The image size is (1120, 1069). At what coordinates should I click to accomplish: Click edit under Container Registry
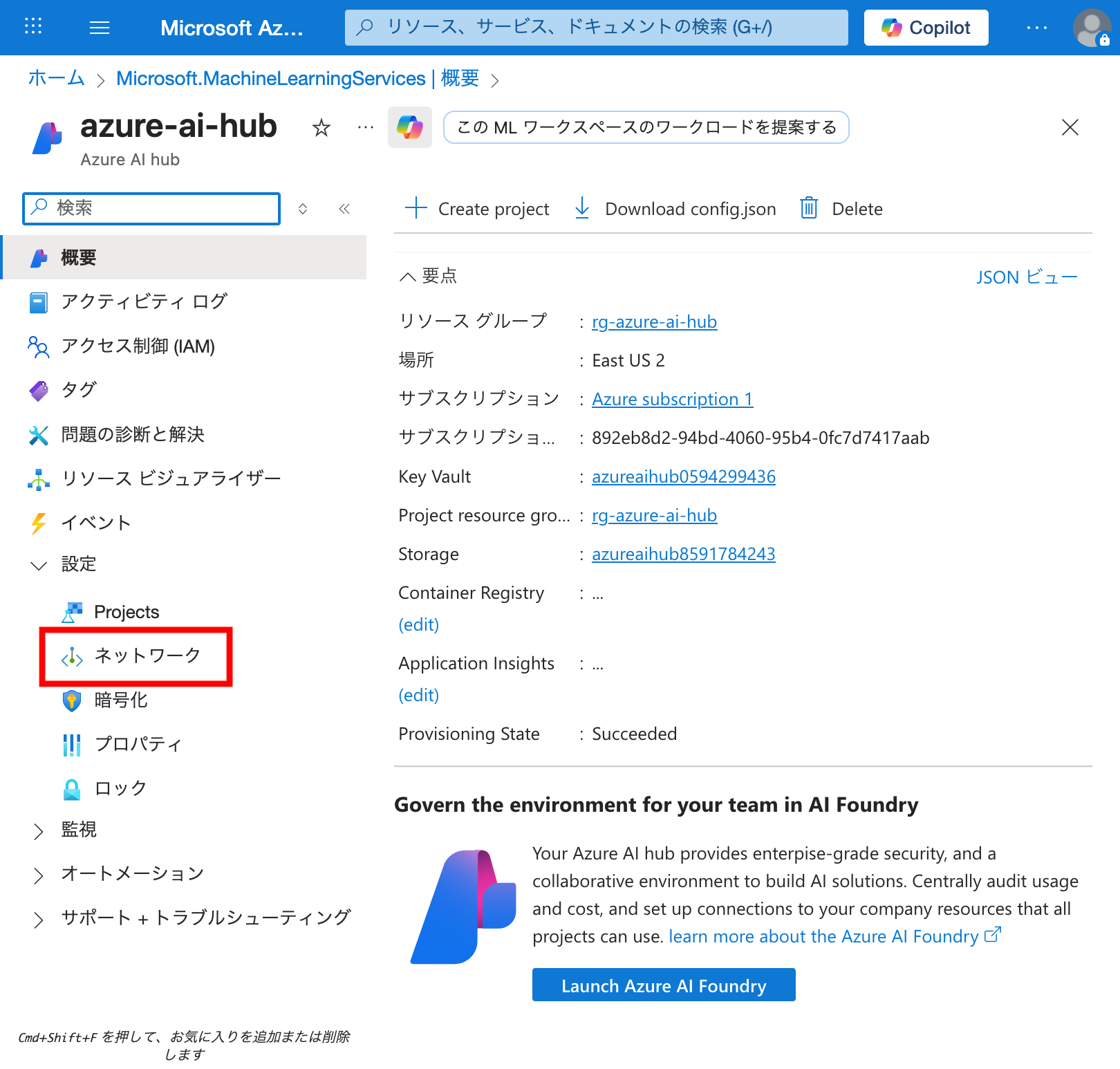tap(419, 624)
